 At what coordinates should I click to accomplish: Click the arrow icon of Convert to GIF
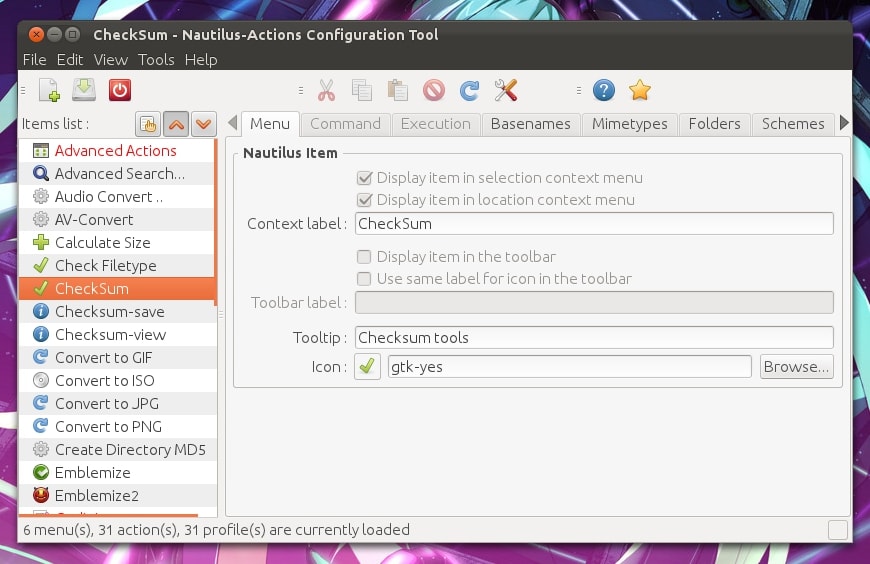pyautogui.click(x=41, y=357)
